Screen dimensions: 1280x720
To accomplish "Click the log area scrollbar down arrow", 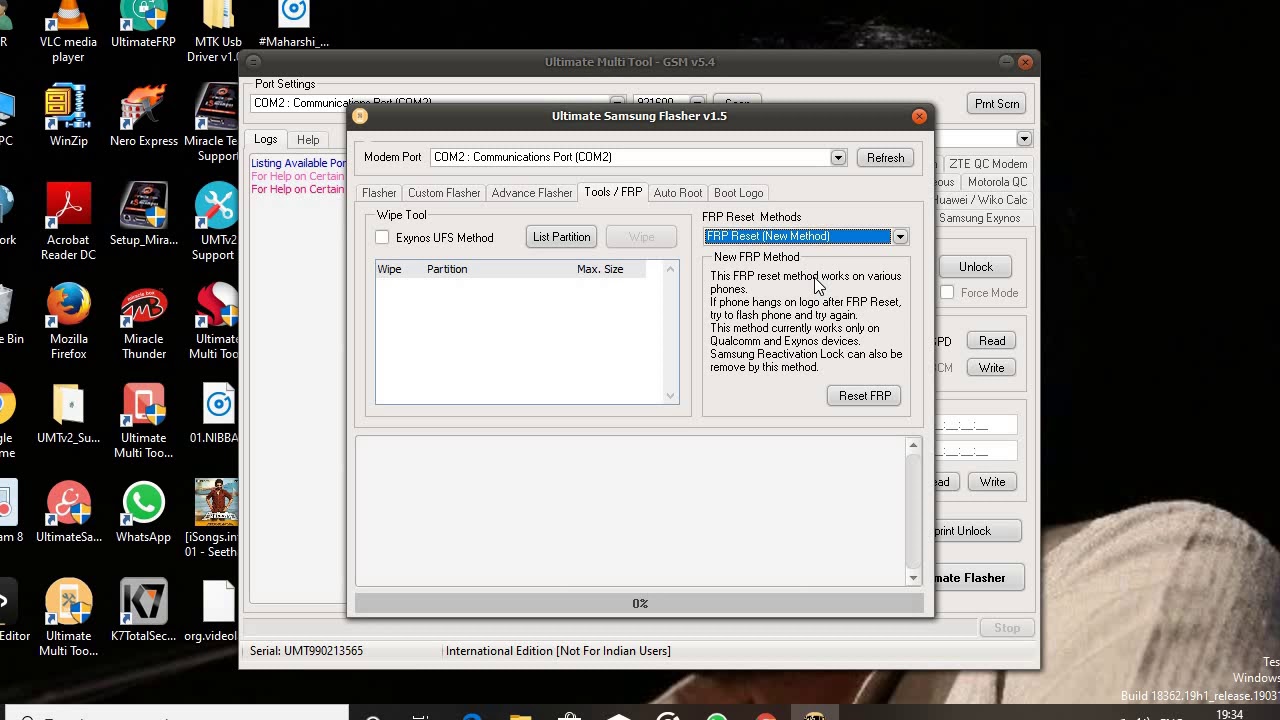I will (x=913, y=578).
